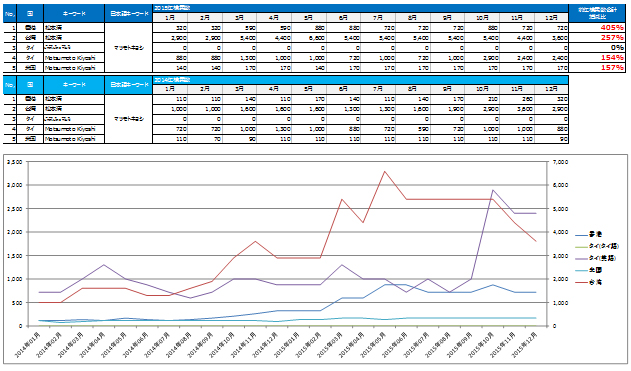Select 日本語キーワード header in 2014 table
This screenshot has width=631, height=371.
(129, 85)
